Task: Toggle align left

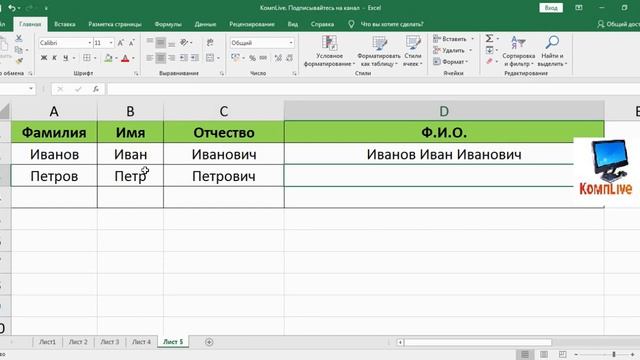Action: point(150,58)
